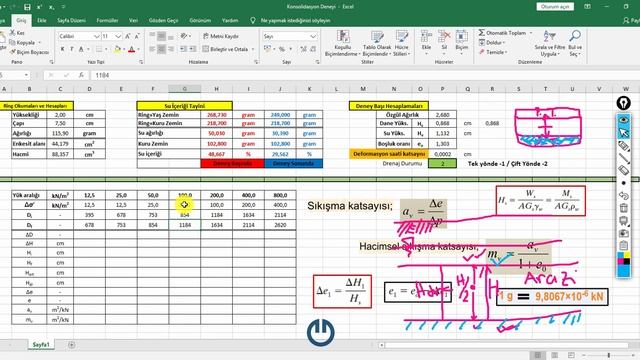Toggle center horizontal alignment

click(162, 49)
